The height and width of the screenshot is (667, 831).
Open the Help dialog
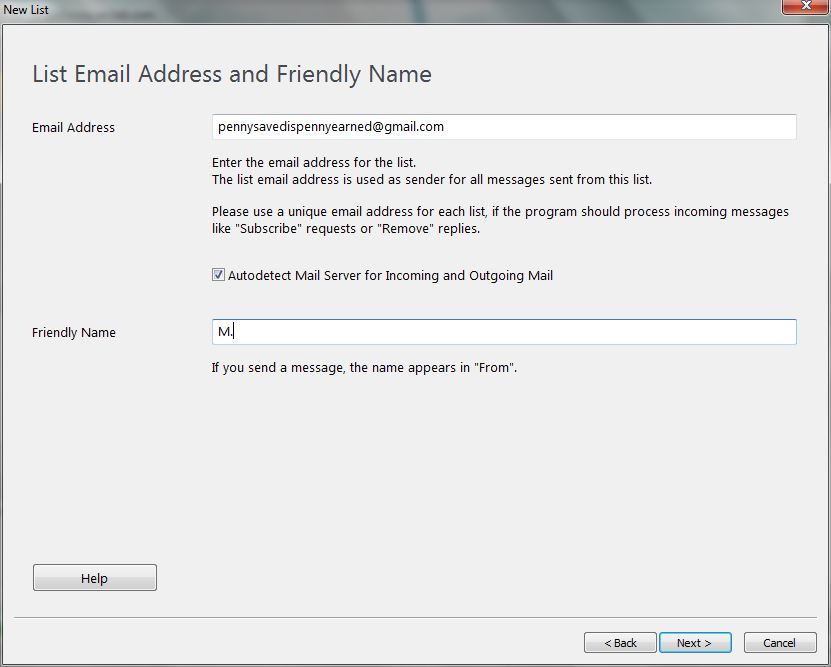[94, 577]
